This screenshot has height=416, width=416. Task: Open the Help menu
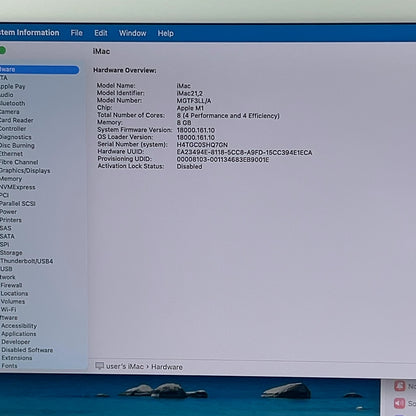coord(166,33)
